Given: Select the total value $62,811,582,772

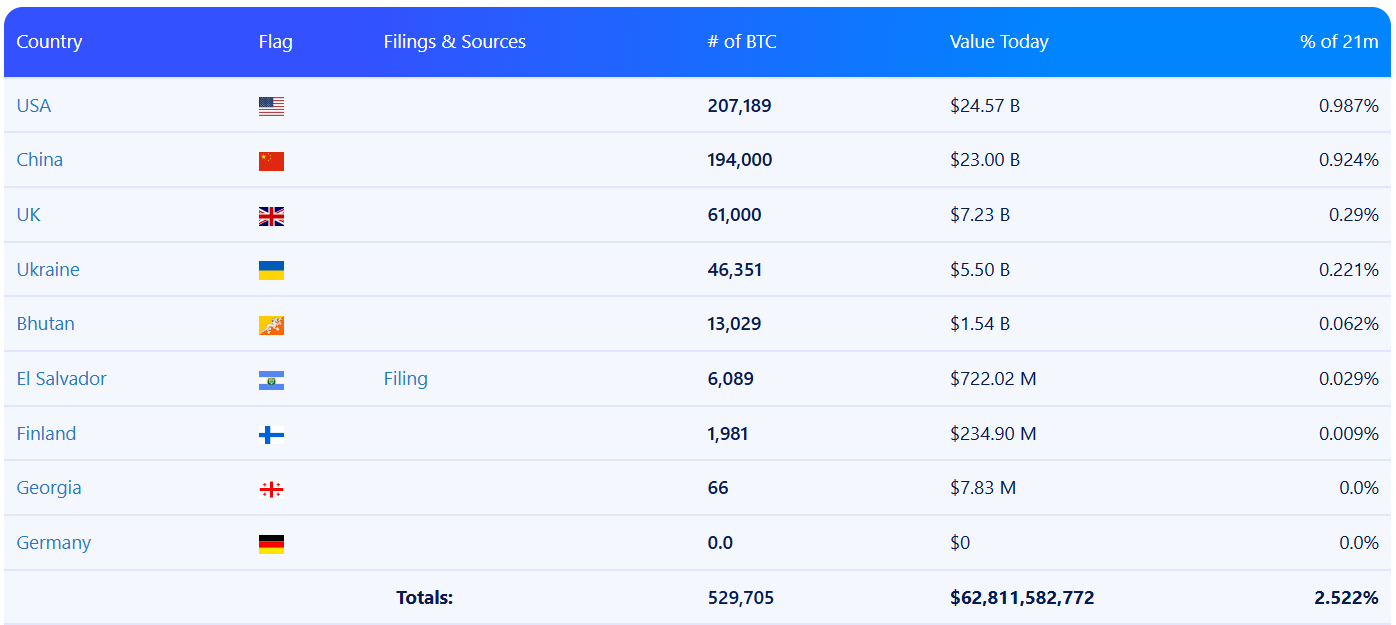Looking at the screenshot, I should pyautogui.click(x=1021, y=598).
